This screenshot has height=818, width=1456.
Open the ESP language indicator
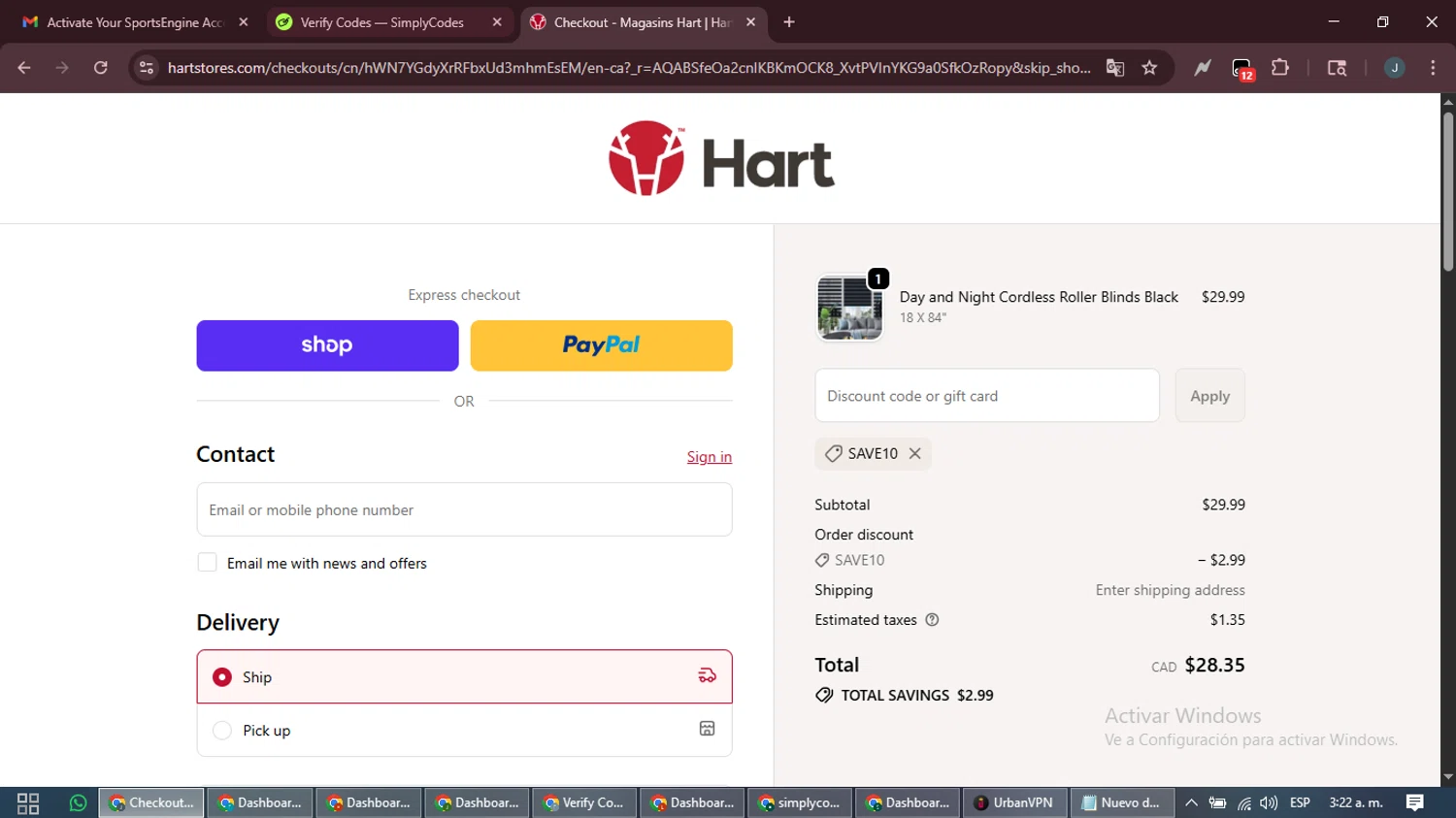pyautogui.click(x=1300, y=802)
